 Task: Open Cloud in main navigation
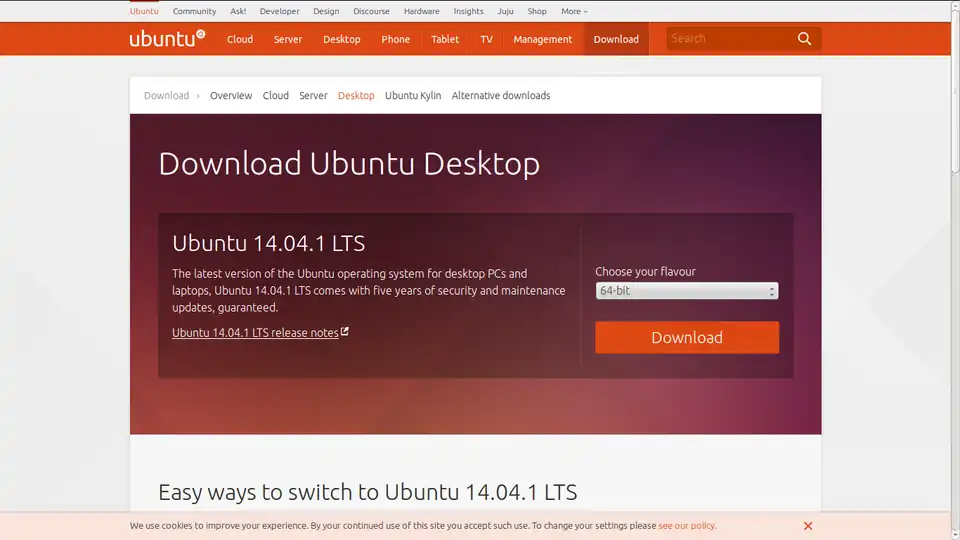[240, 39]
